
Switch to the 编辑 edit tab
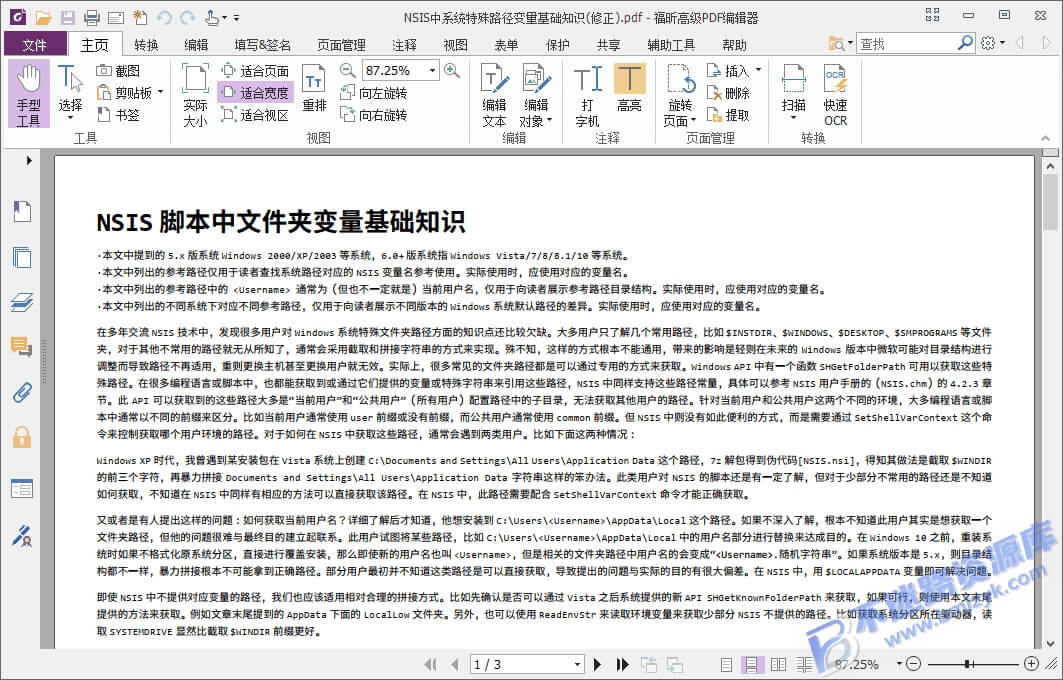(x=196, y=45)
